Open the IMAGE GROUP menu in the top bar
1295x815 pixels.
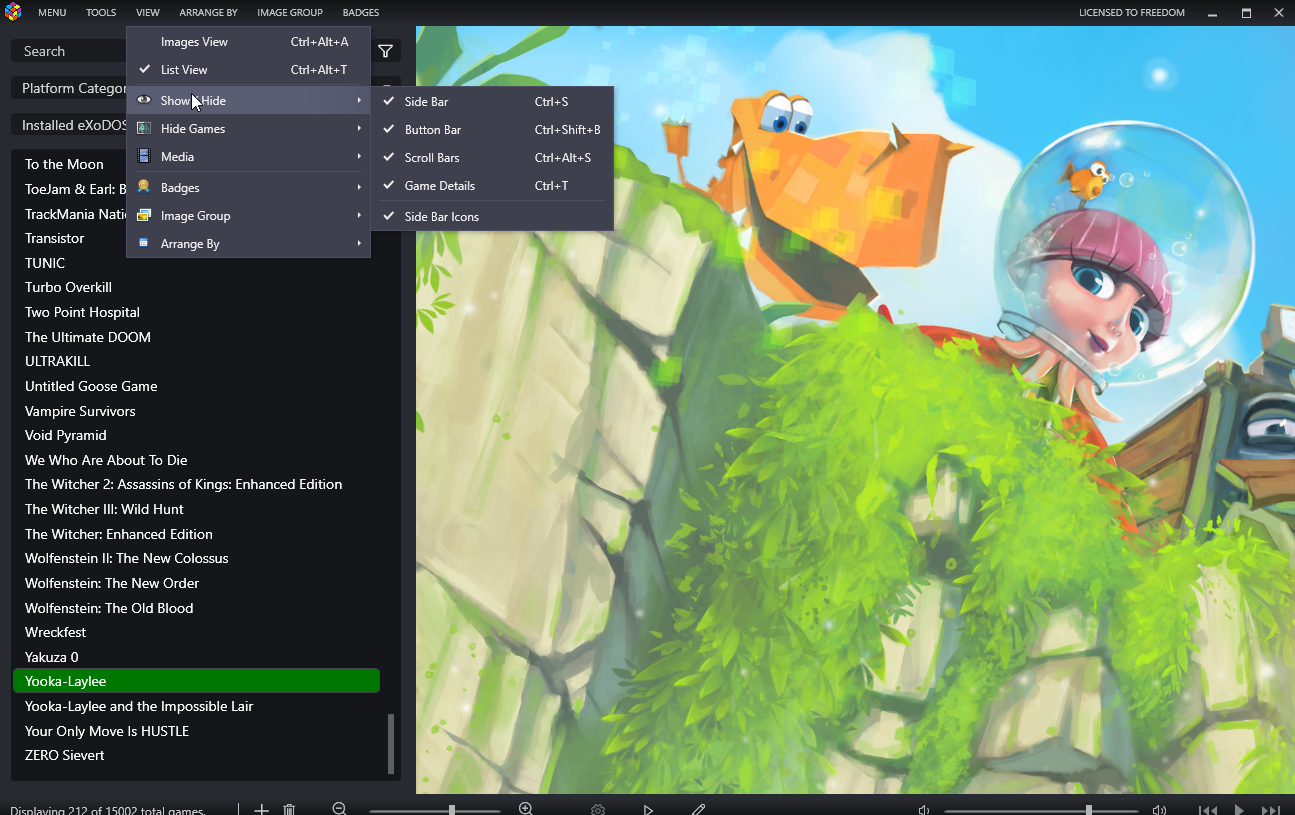click(290, 13)
